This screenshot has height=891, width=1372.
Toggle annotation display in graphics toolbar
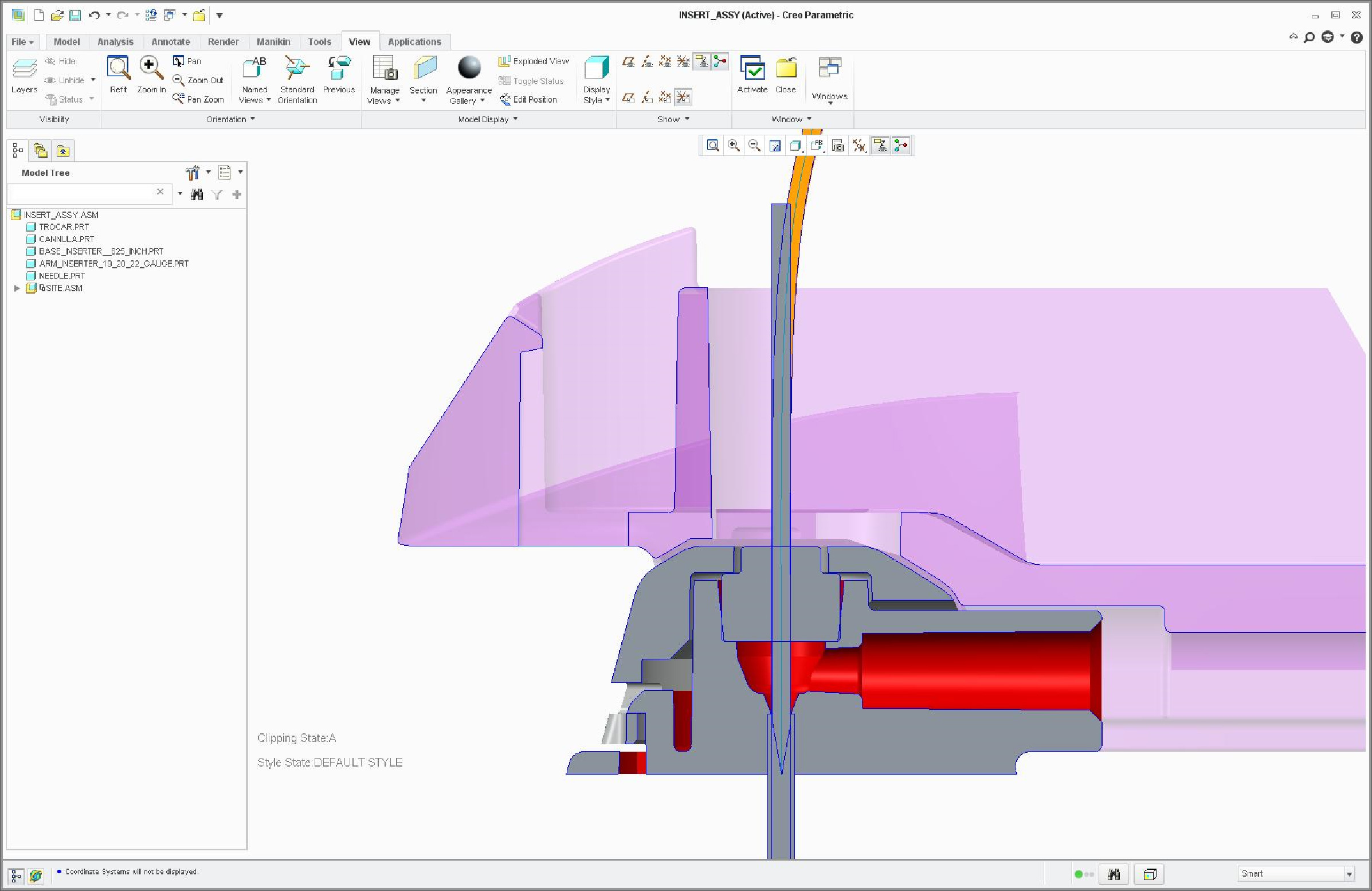[x=880, y=146]
